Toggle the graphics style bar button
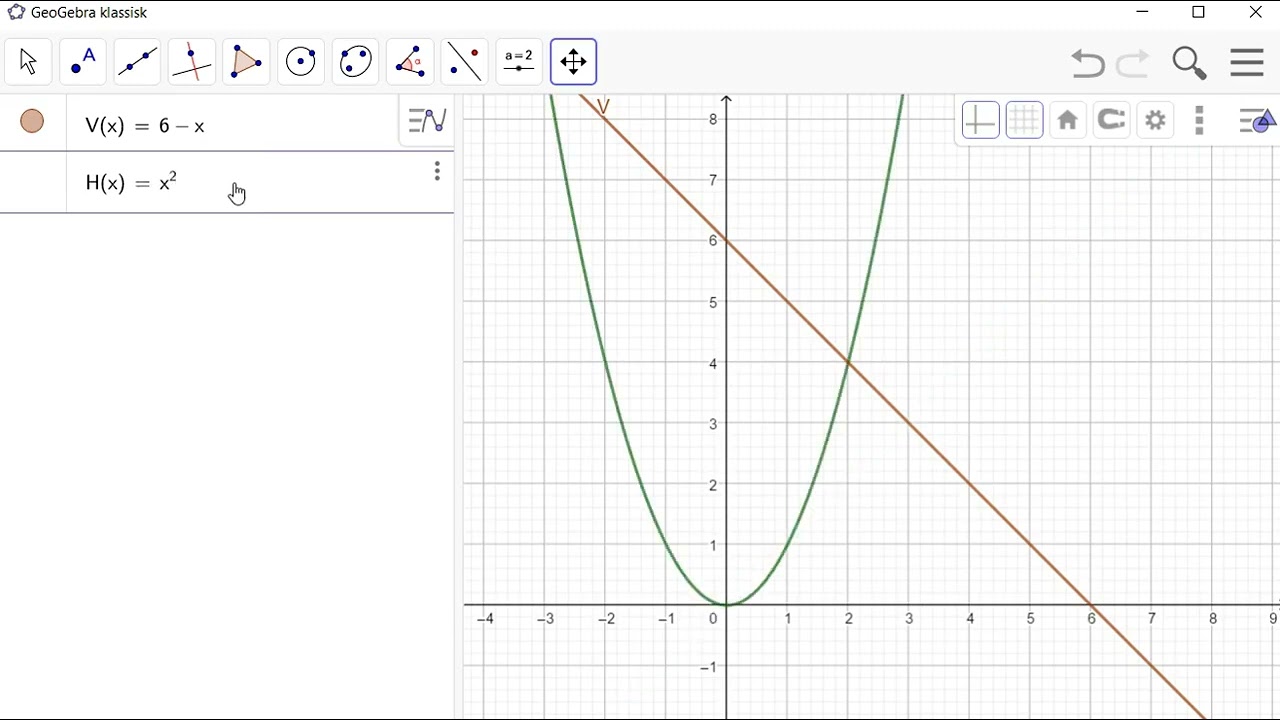 pos(1257,121)
